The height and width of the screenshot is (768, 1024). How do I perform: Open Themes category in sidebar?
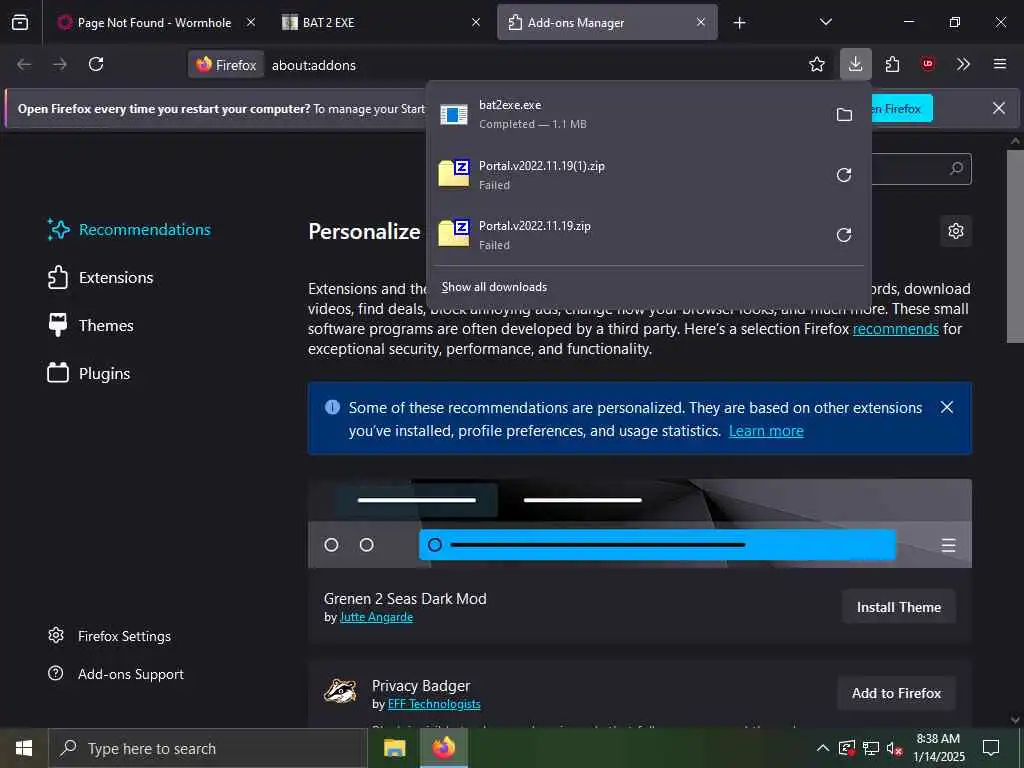[x=90, y=325]
